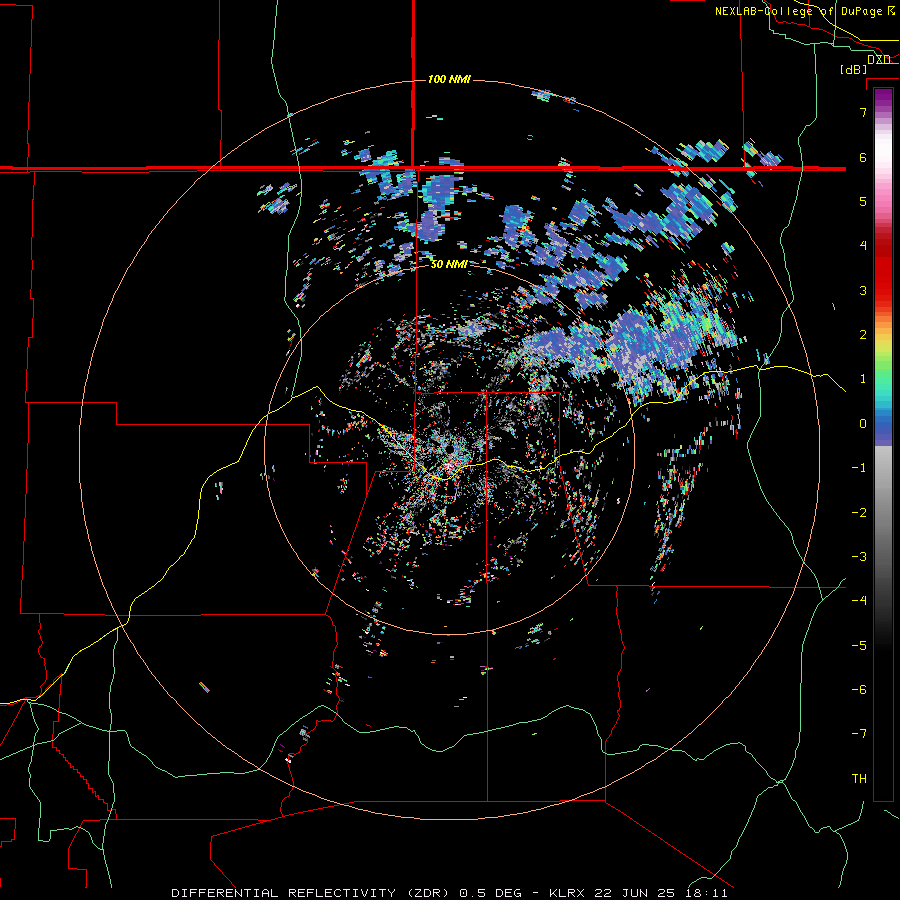Click the -6 dB tick label on the color scale
Image resolution: width=900 pixels, height=900 pixels.
[859, 690]
